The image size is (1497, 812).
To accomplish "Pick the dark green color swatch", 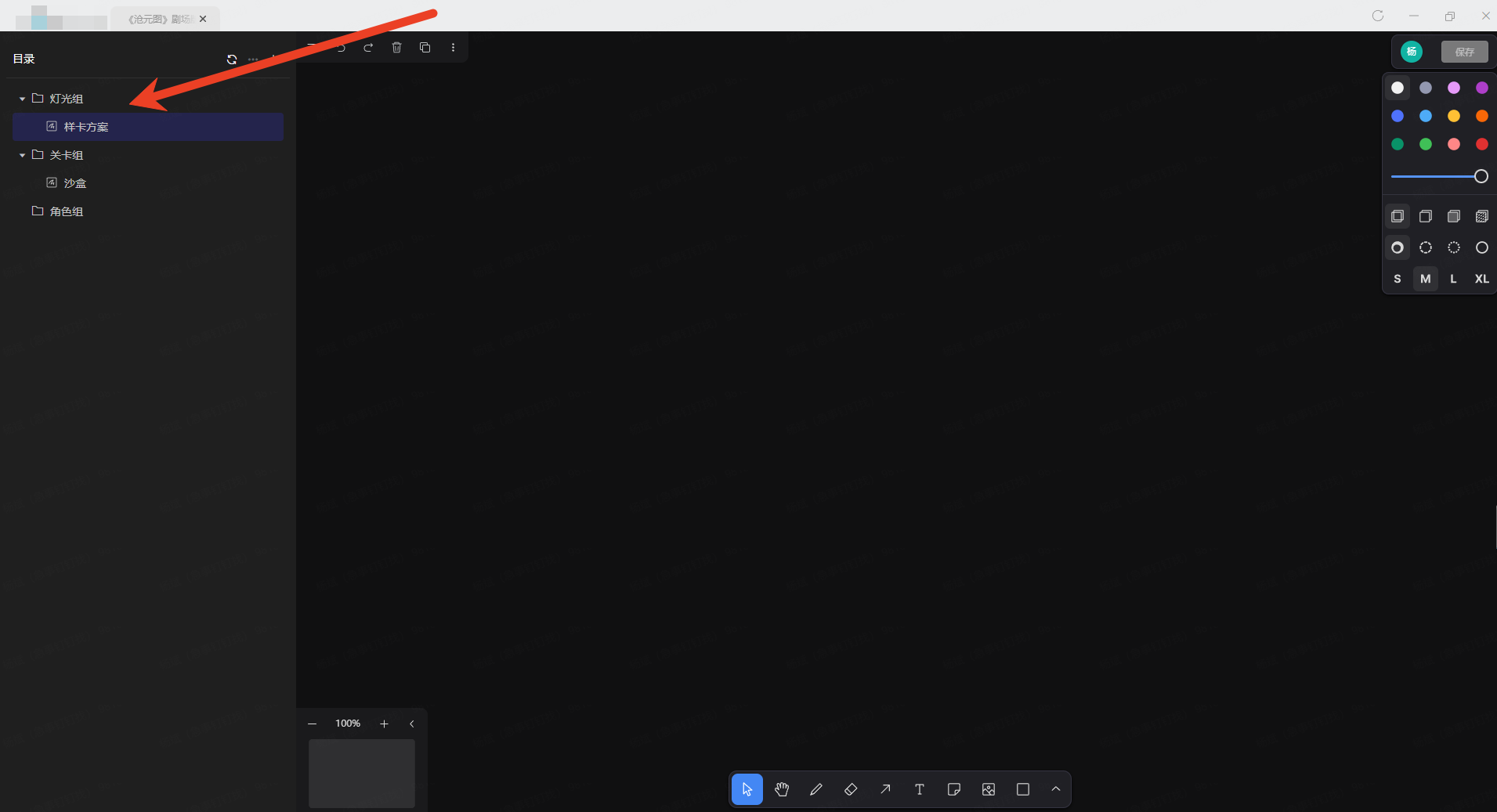I will tap(1398, 144).
